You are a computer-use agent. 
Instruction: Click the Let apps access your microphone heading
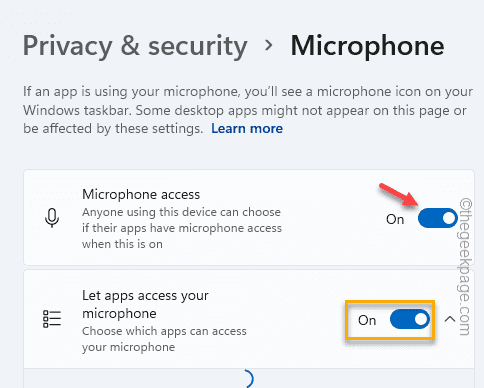tap(145, 304)
